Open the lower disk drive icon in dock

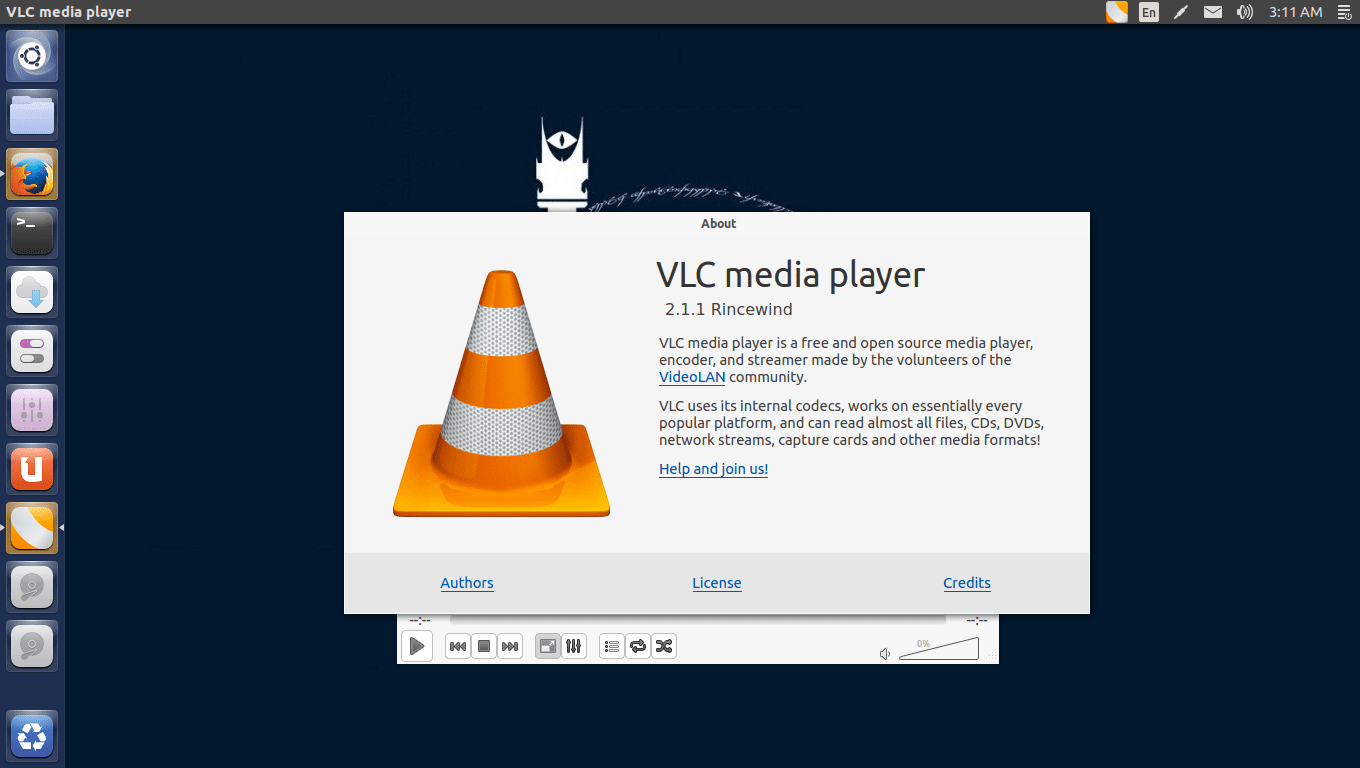(32, 646)
